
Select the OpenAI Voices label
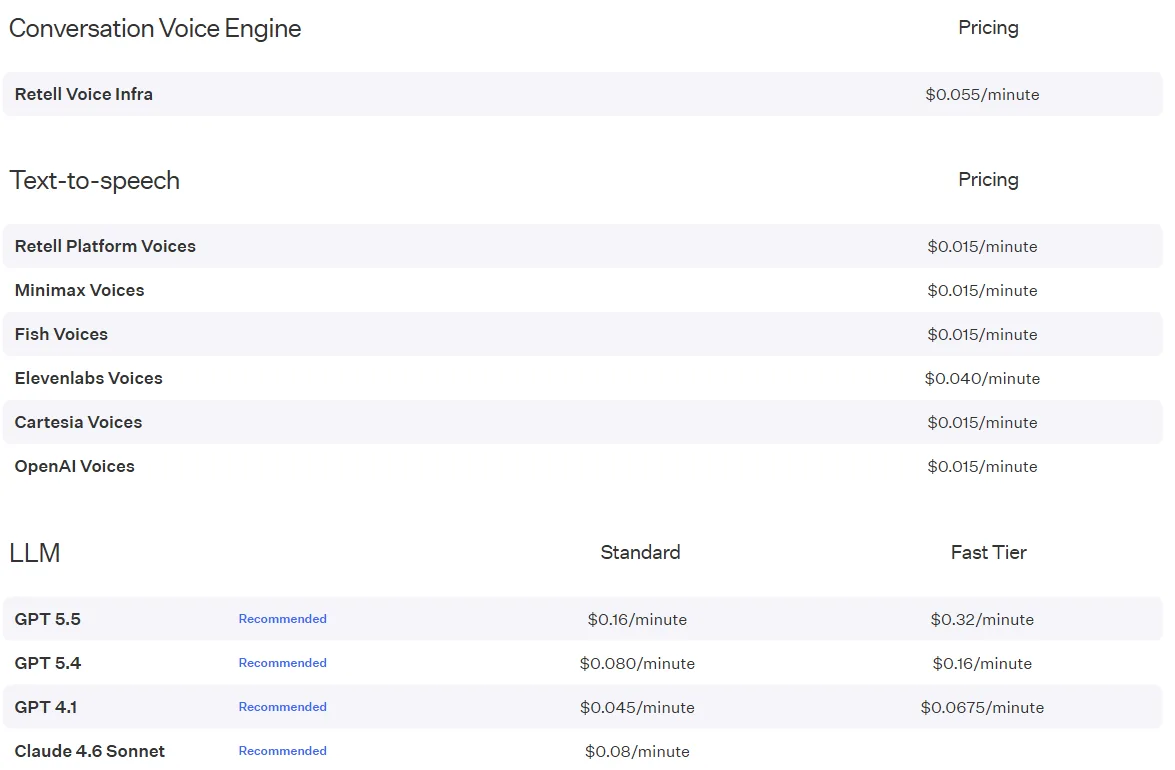pos(75,467)
